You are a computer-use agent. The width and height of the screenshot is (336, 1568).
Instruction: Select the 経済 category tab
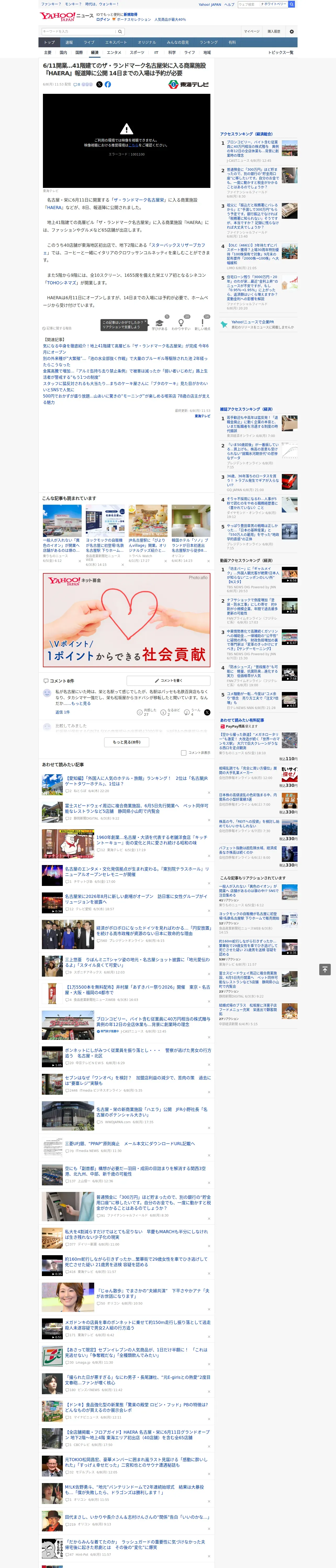[94, 53]
